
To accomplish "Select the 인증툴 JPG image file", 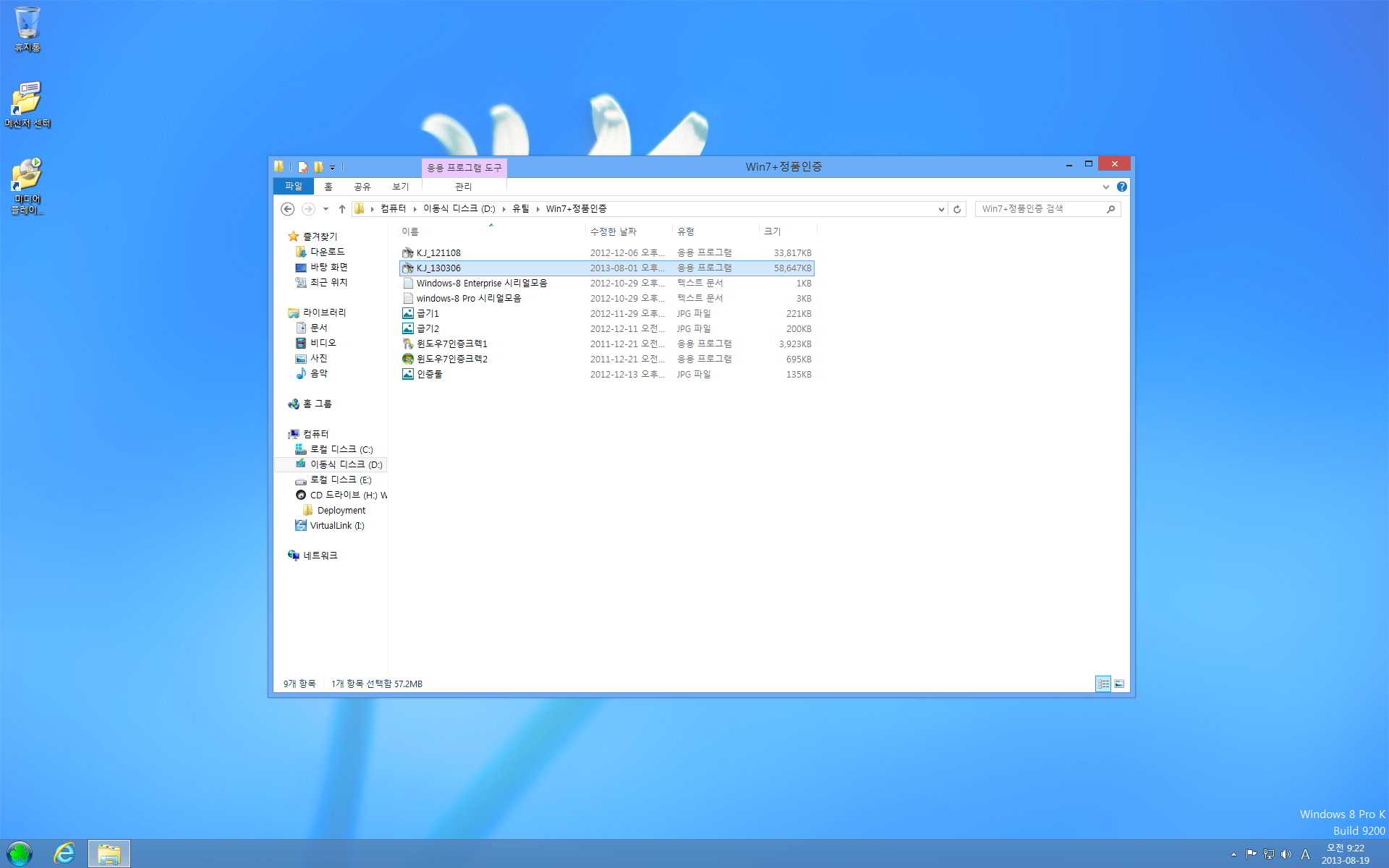I will pyautogui.click(x=606, y=375).
